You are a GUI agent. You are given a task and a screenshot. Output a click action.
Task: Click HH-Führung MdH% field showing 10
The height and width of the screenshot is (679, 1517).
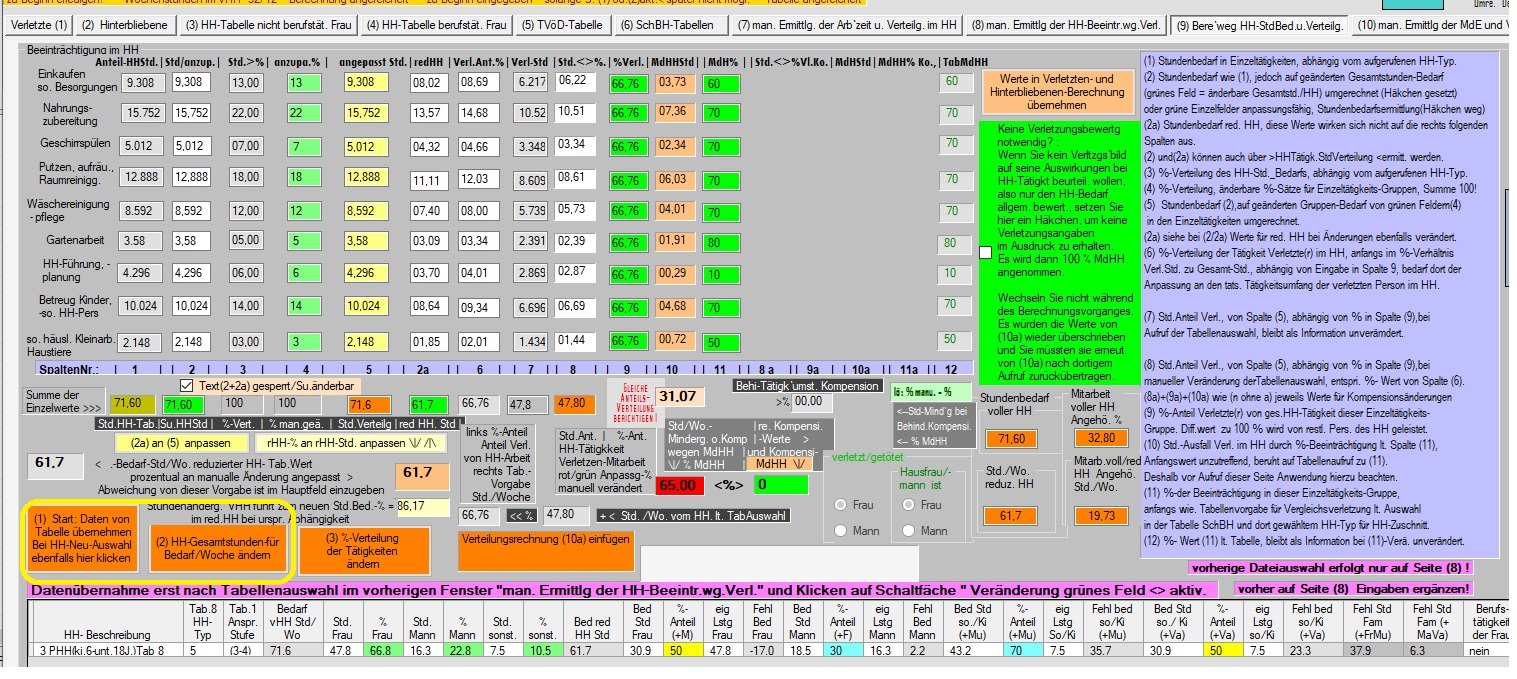pyautogui.click(x=720, y=273)
